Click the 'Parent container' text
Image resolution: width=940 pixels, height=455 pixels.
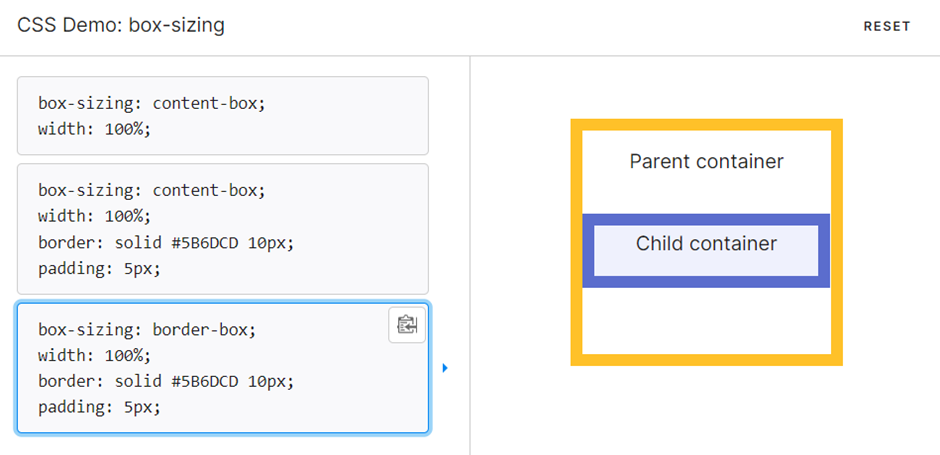pos(706,161)
